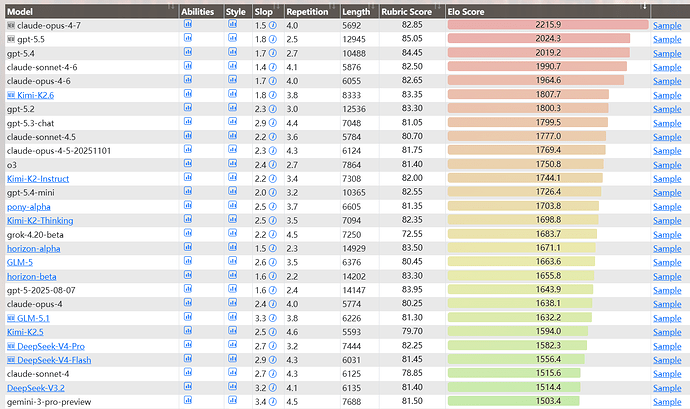Viewport: 690px width, 409px height.
Task: Open Abilities chart icon for Kimi-K2-Instruct
Action: (188, 177)
